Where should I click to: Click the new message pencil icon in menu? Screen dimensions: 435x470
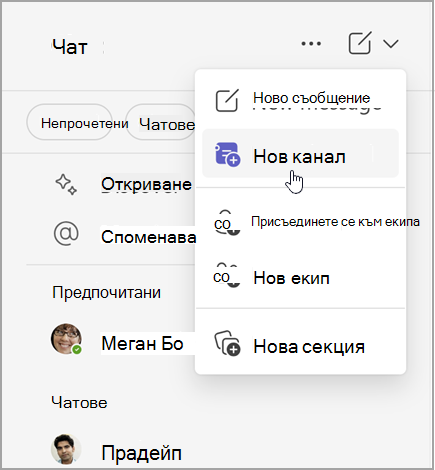pos(227,100)
